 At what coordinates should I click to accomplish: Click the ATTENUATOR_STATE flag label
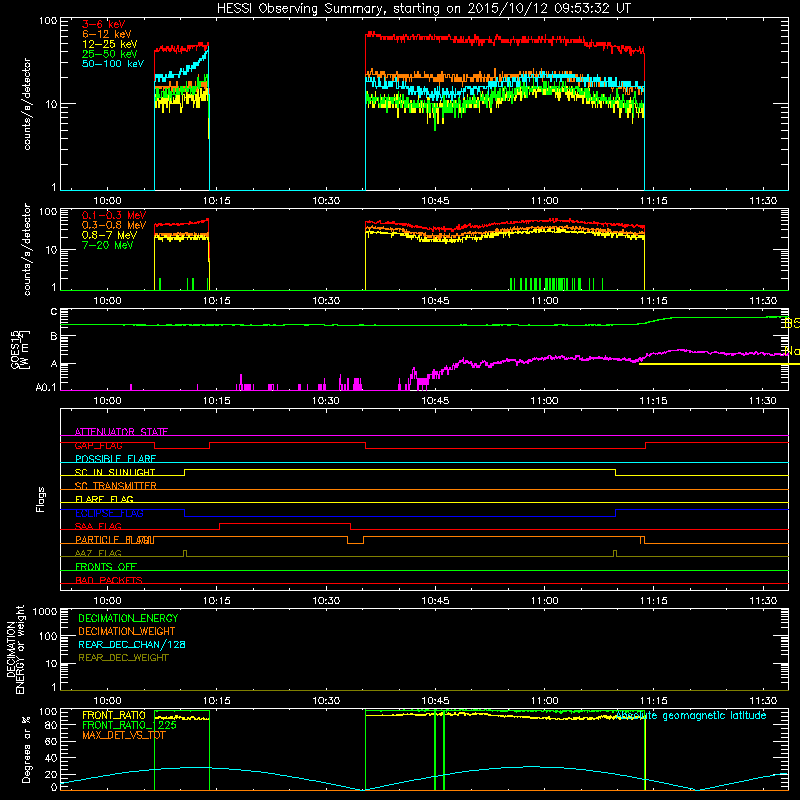click(121, 432)
